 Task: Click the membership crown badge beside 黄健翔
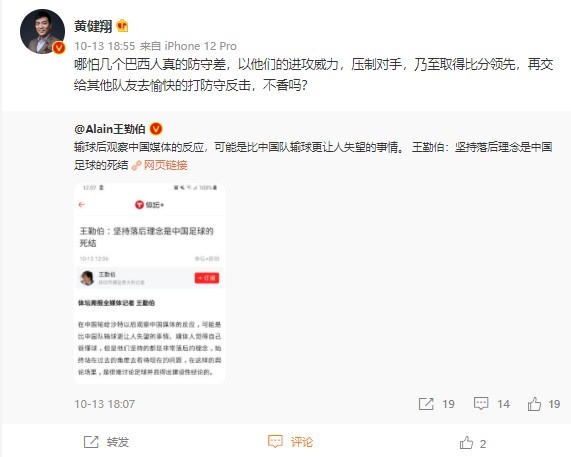tap(122, 26)
